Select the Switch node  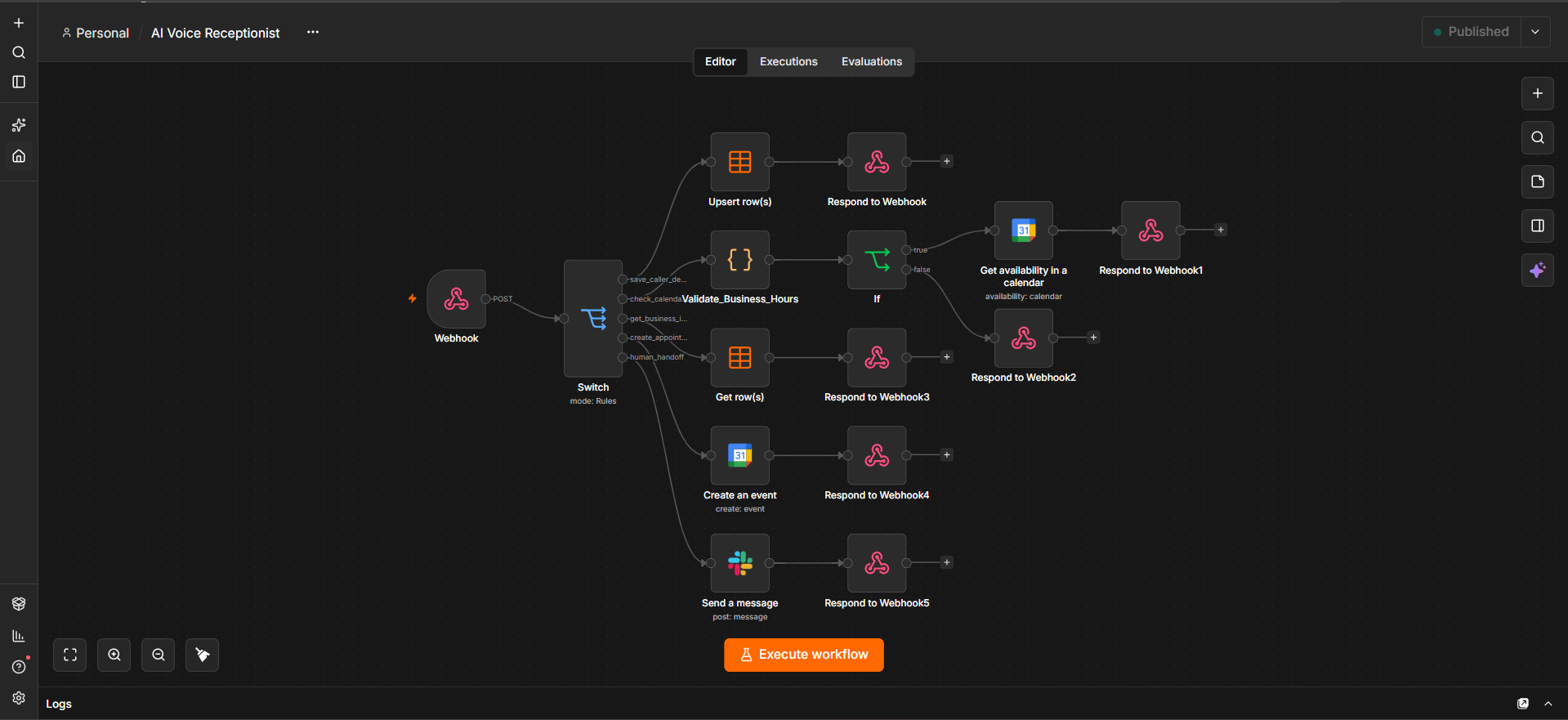tap(593, 319)
